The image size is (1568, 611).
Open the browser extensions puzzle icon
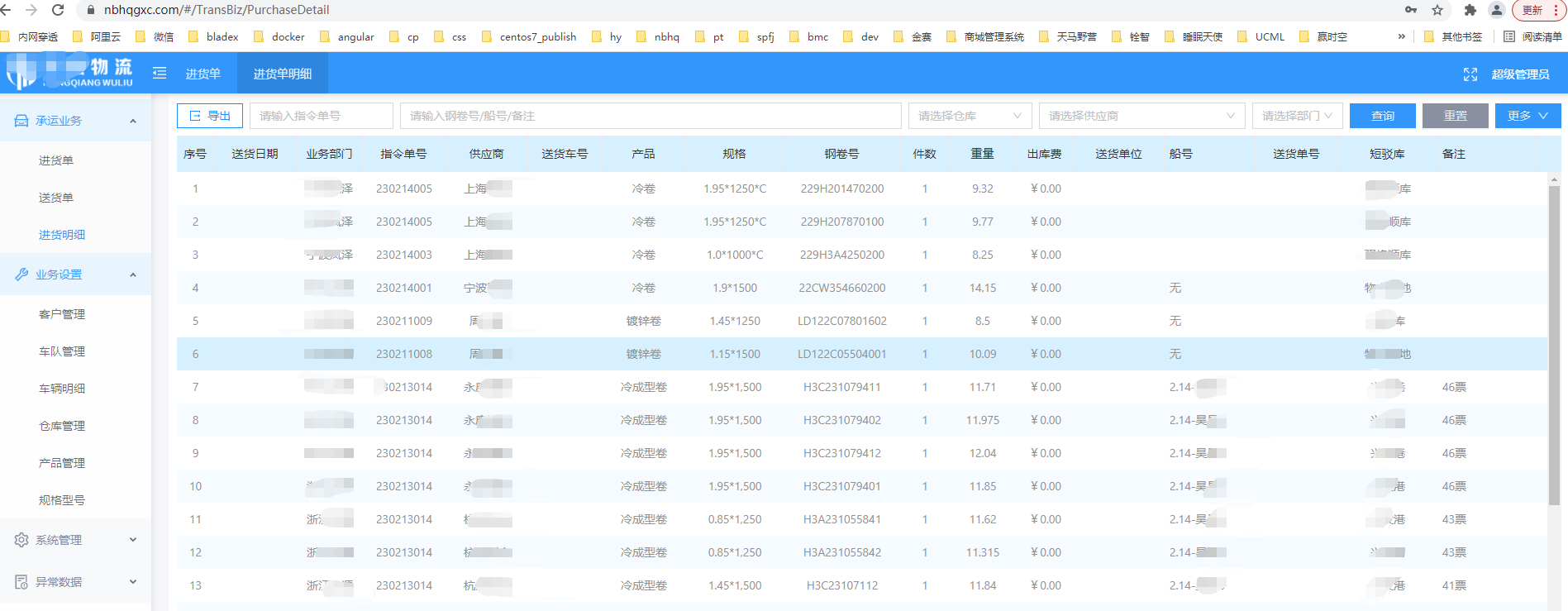click(1470, 10)
